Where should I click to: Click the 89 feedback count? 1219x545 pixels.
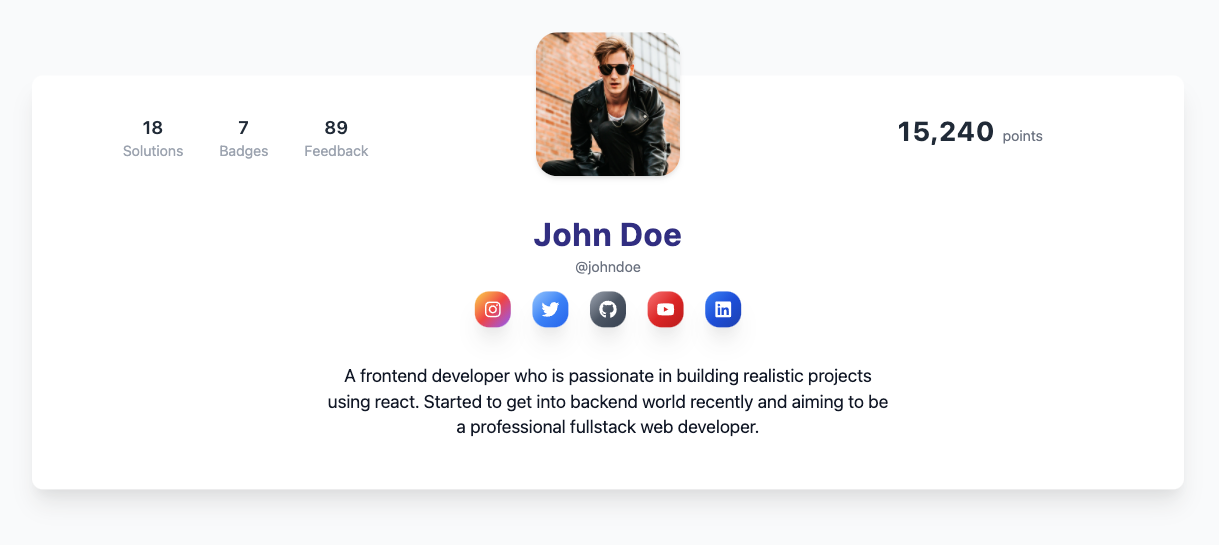pos(336,127)
